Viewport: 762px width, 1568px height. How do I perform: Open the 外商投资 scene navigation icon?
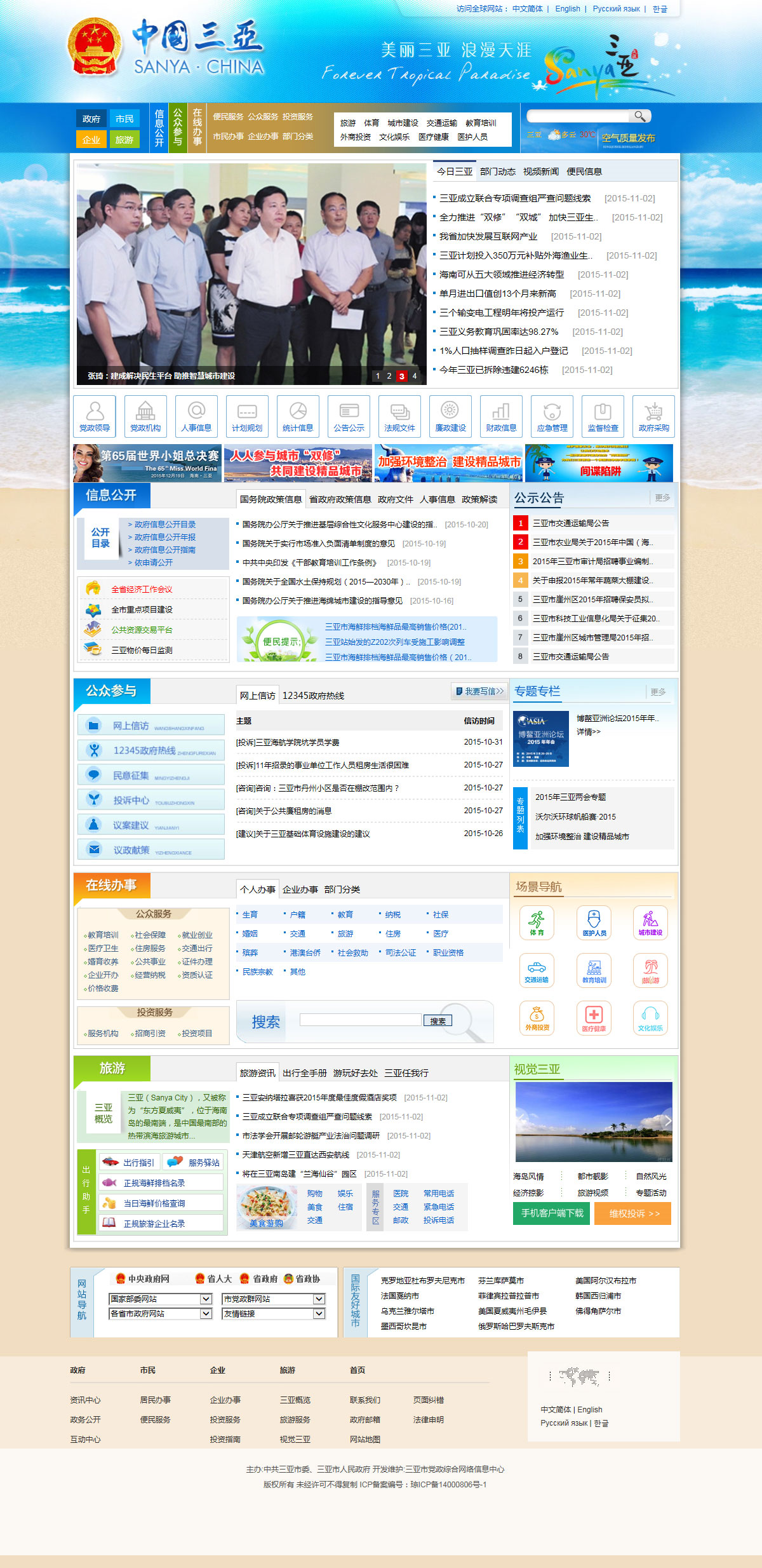coord(537,1018)
